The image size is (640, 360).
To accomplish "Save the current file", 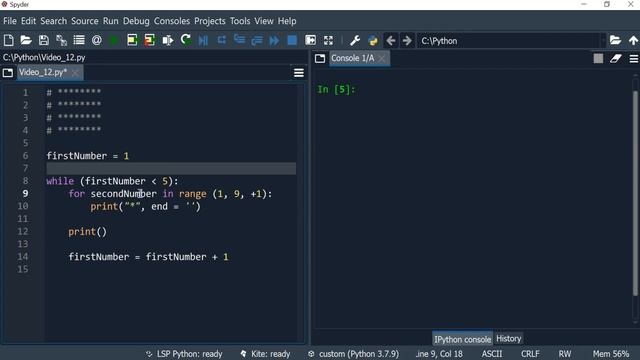I will tap(43, 40).
